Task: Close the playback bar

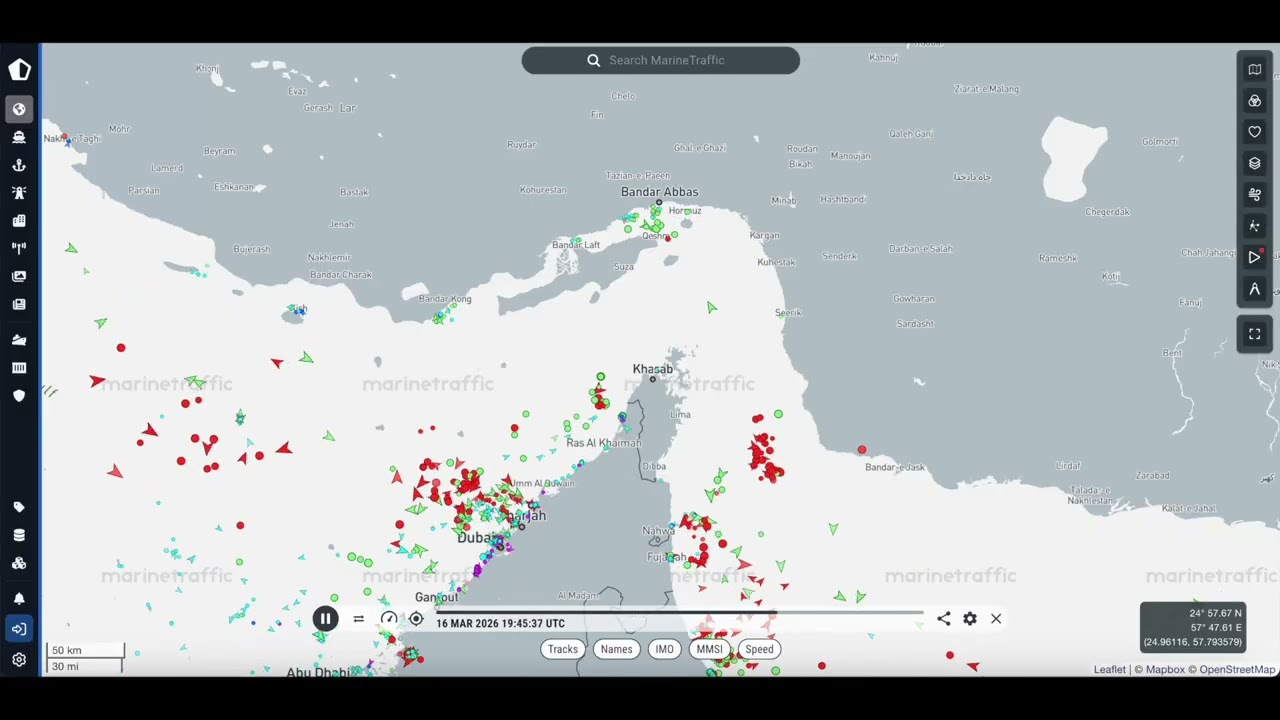Action: 996,619
